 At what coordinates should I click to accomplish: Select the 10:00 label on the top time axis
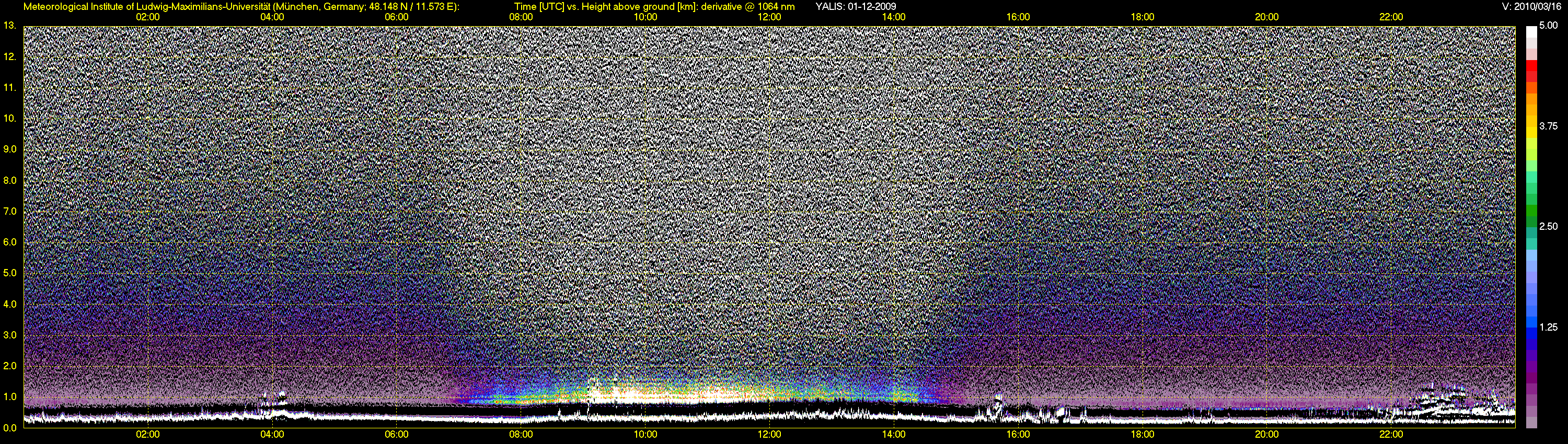point(645,17)
